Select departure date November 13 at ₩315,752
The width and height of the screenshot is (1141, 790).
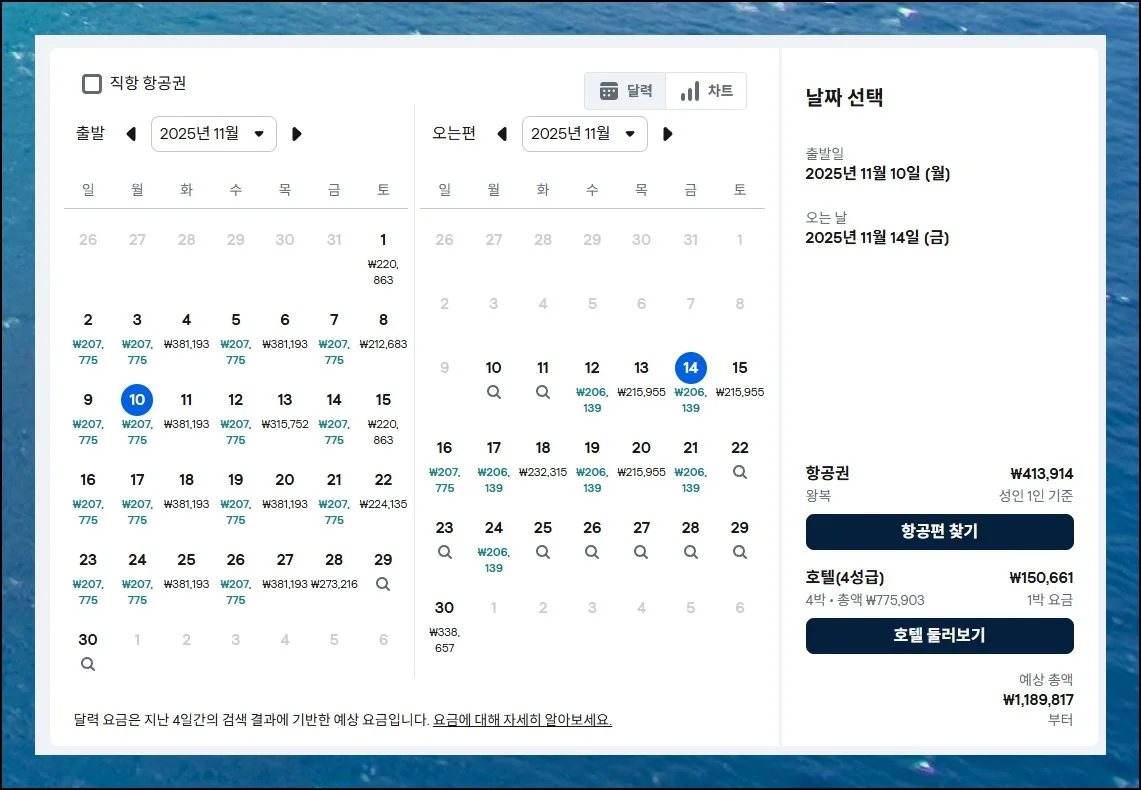pyautogui.click(x=285, y=410)
